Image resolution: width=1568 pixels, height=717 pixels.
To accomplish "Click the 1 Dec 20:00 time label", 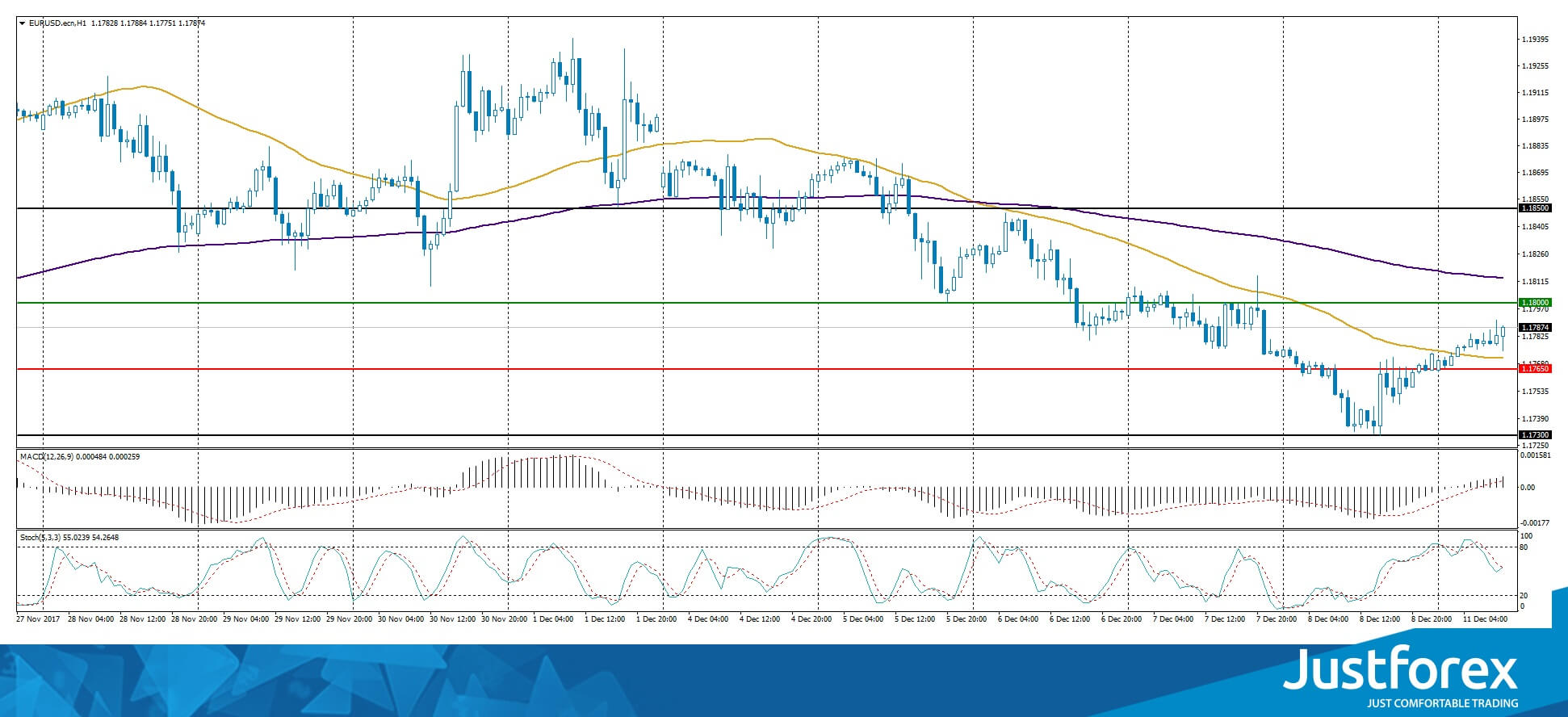I will tap(656, 619).
